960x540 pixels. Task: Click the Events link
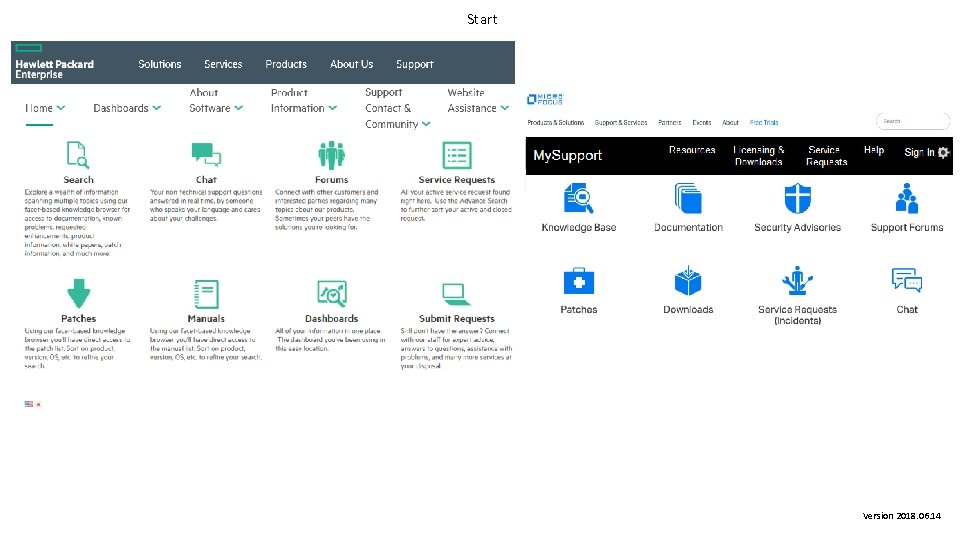(x=702, y=122)
